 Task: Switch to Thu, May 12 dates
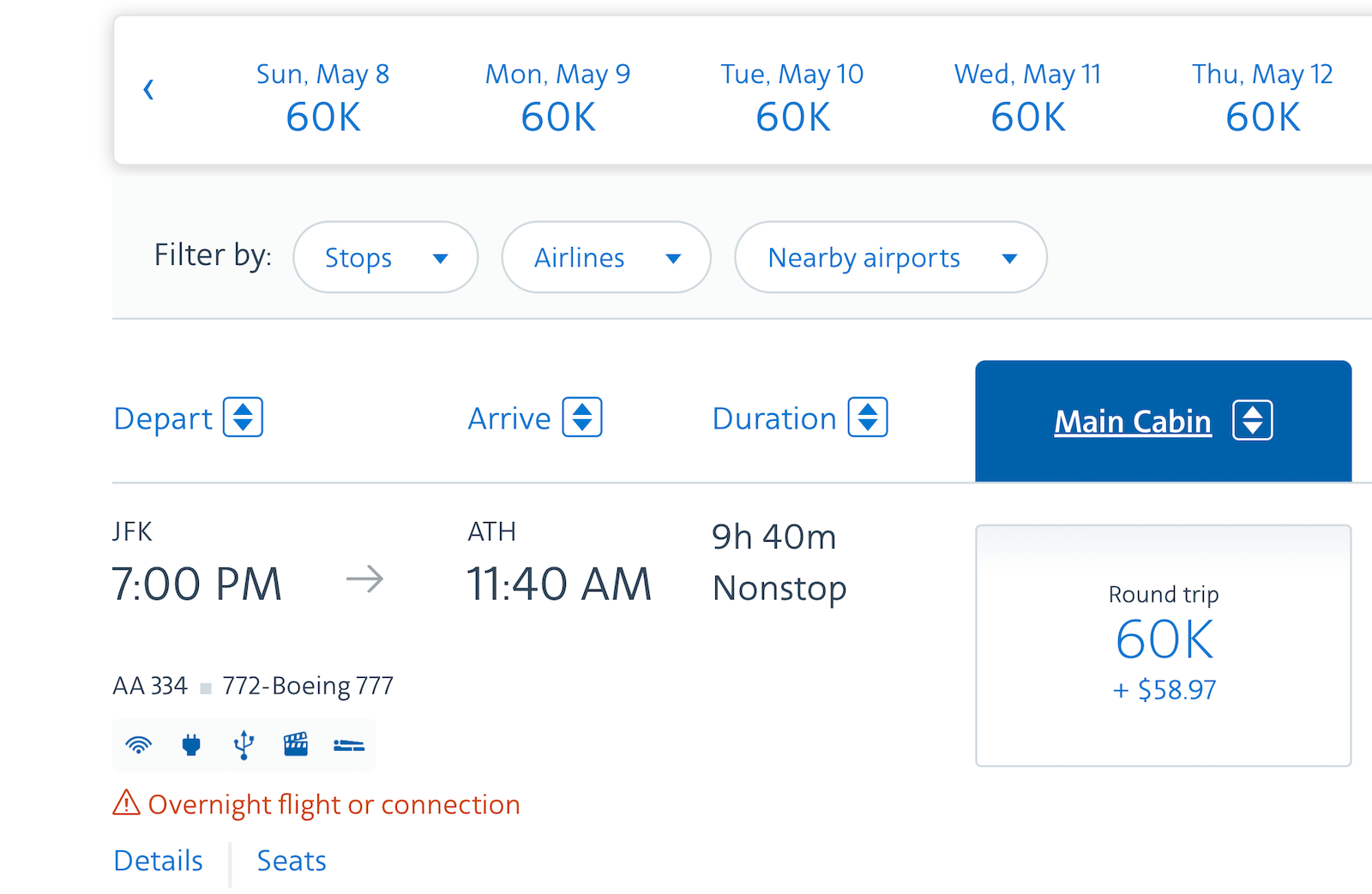[x=1261, y=96]
